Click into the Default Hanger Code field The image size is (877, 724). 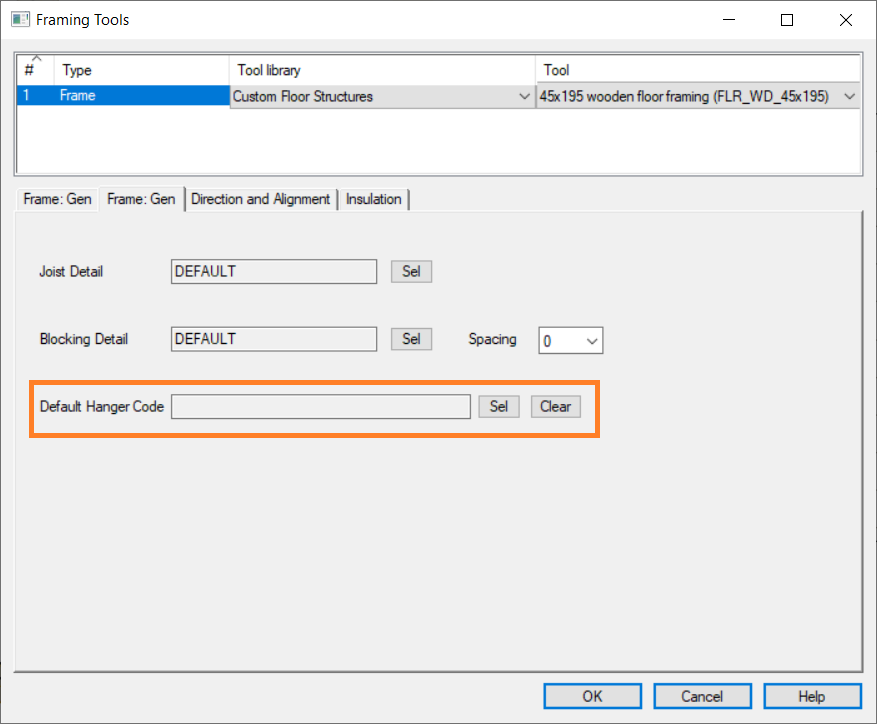320,406
